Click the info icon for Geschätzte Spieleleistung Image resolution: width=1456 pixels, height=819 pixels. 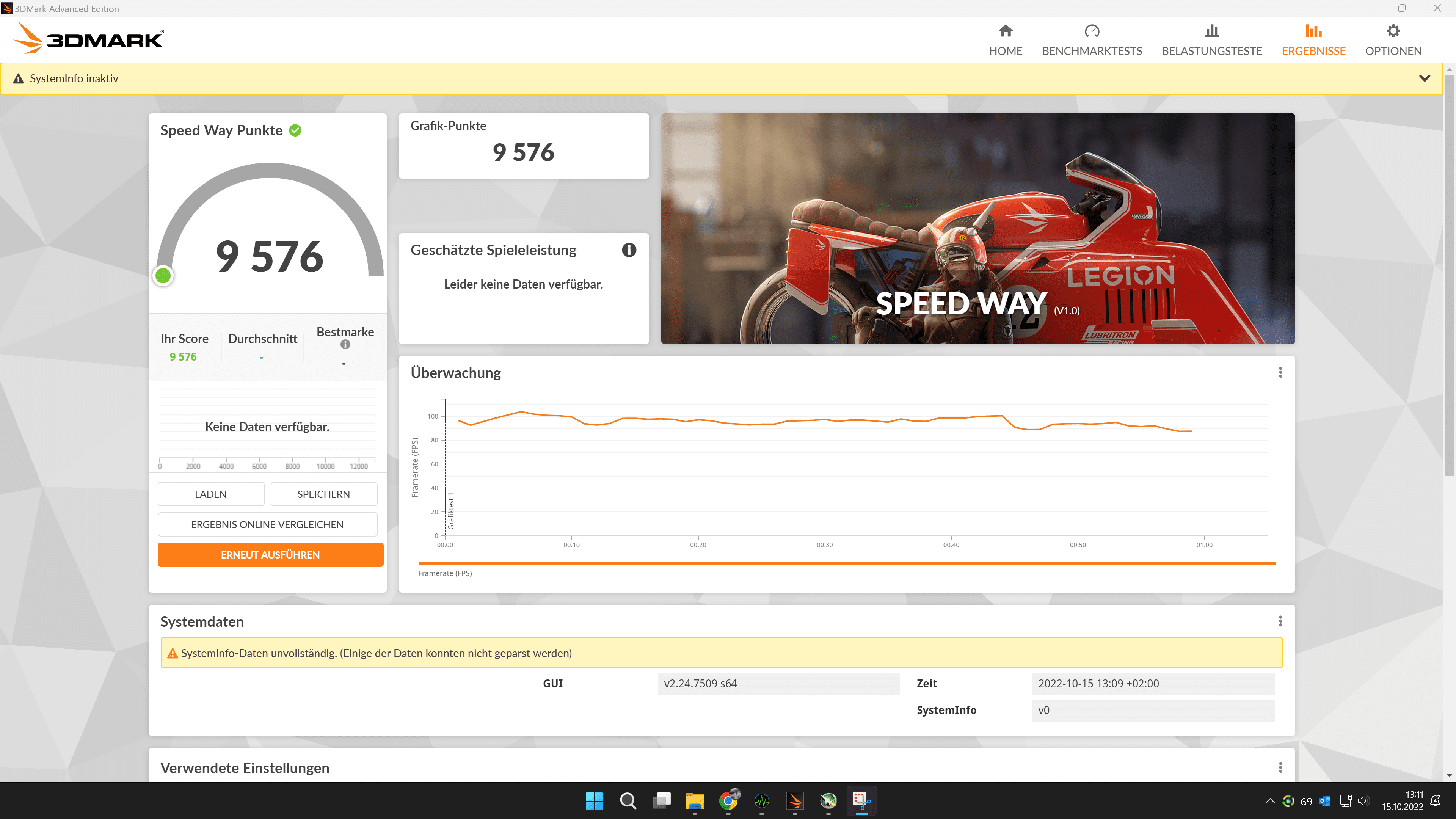click(629, 250)
